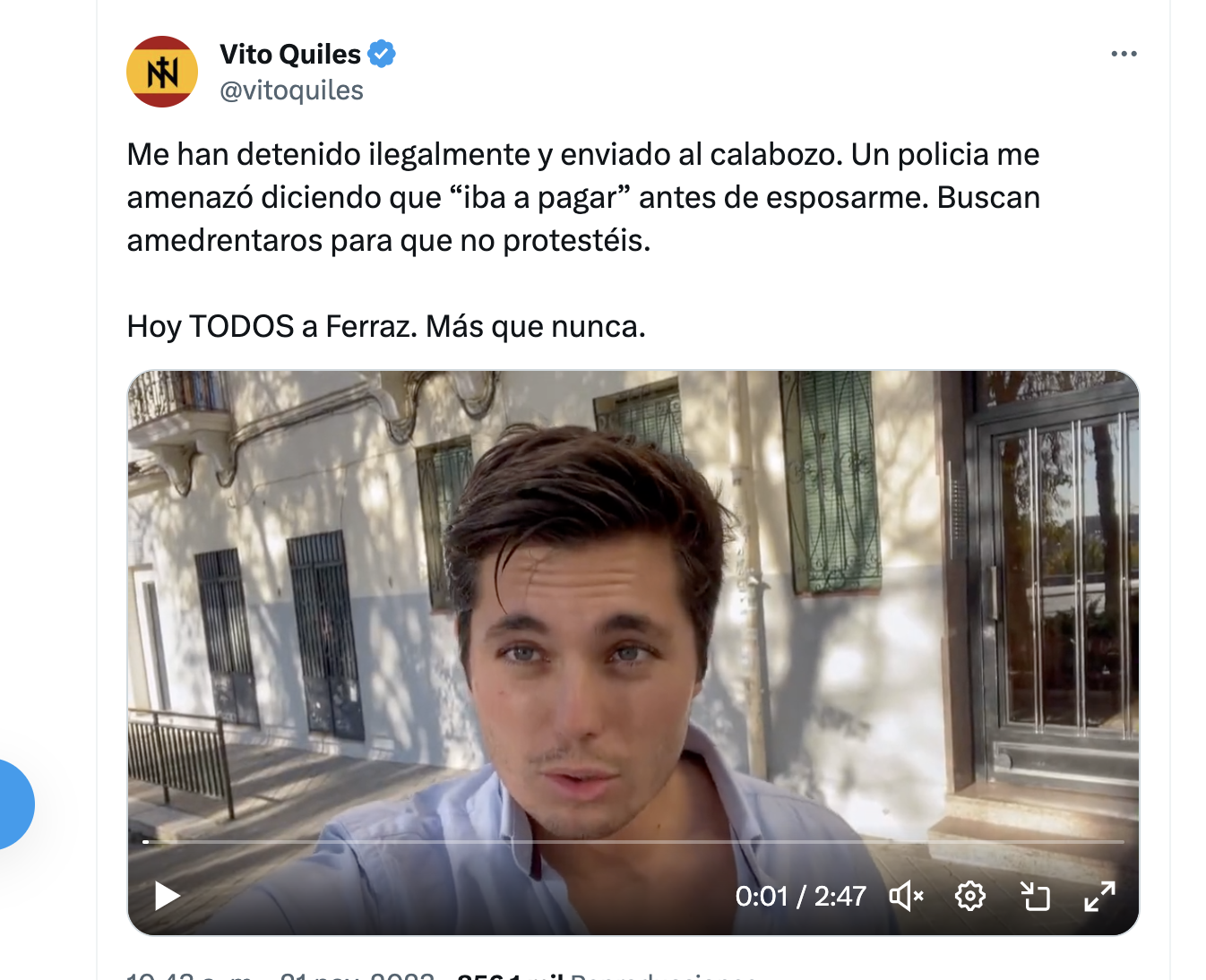
Task: Click the 0:01 / 2:47 time display
Action: click(800, 896)
